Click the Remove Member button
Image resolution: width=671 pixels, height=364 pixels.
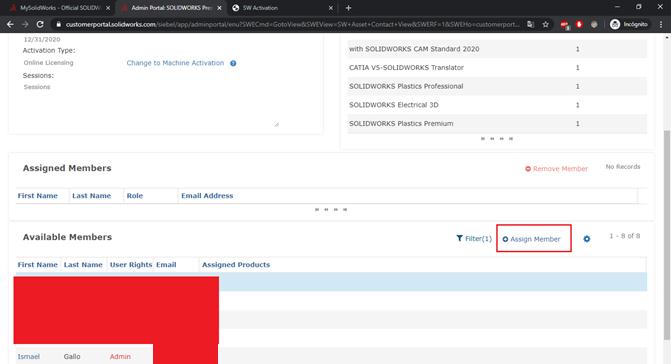pos(556,169)
